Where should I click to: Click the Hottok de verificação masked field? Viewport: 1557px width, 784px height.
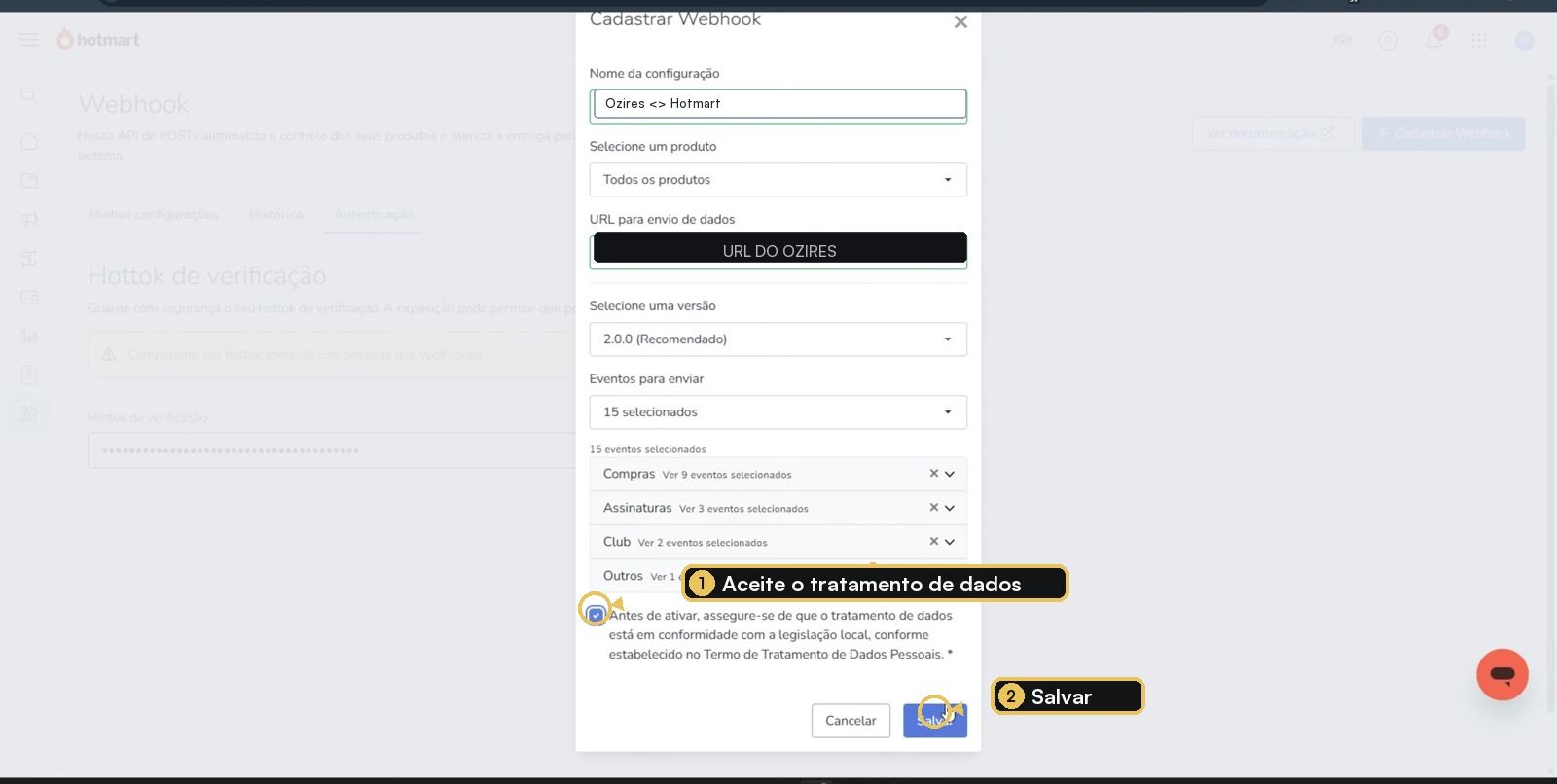click(x=331, y=450)
